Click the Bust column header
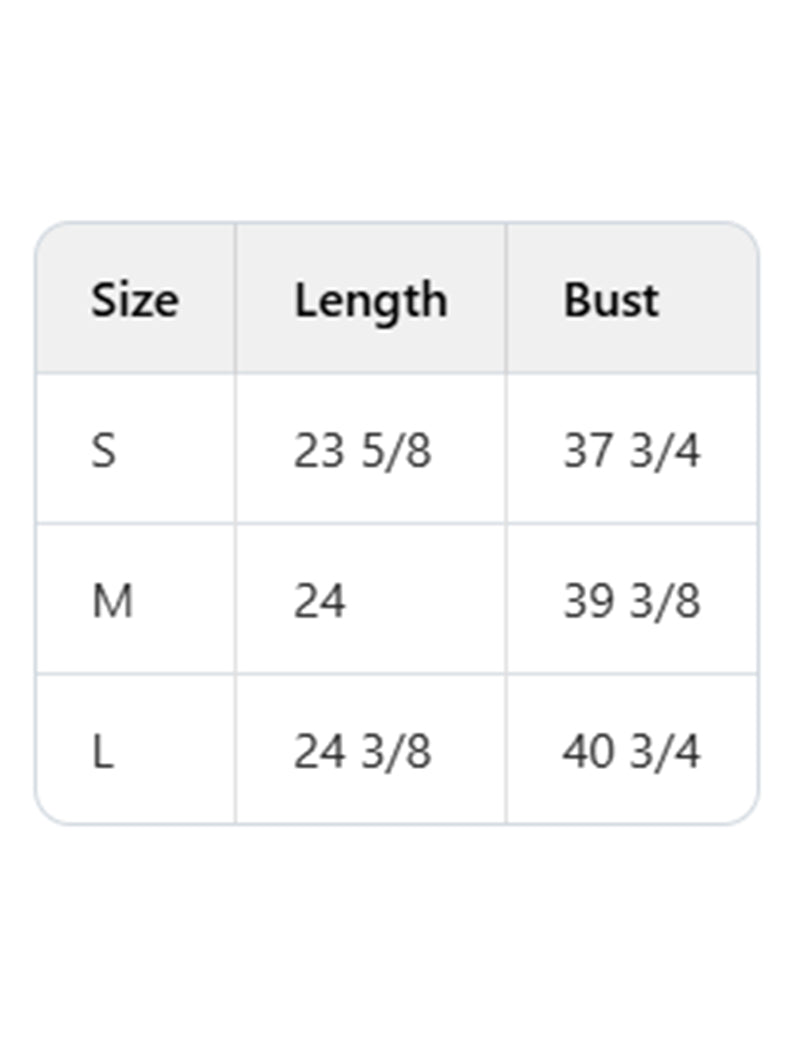The width and height of the screenshot is (800, 1050). tap(611, 300)
